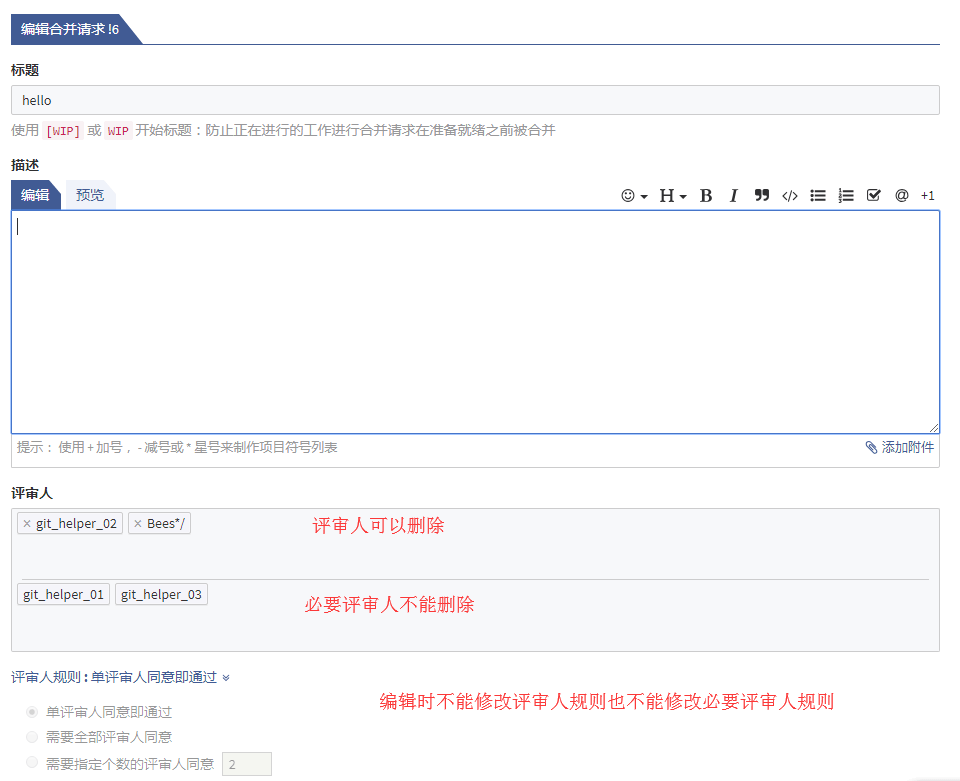The height and width of the screenshot is (781, 960).
Task: Insert an unordered bullet list
Action: point(818,196)
